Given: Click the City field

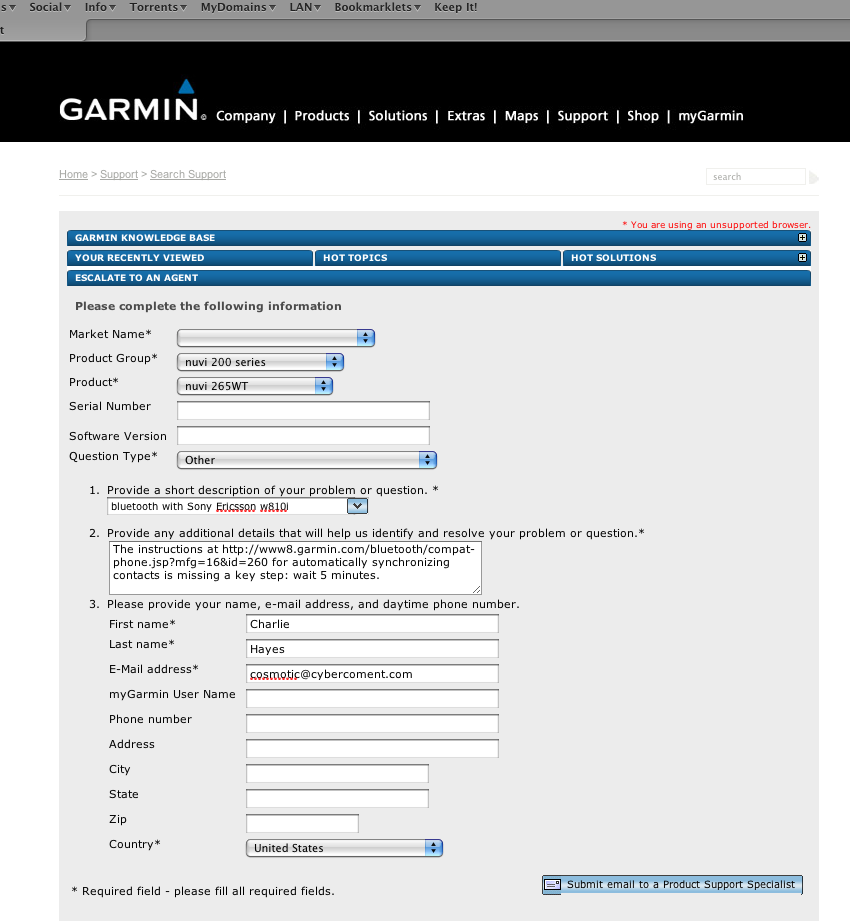Looking at the screenshot, I should point(337,774).
